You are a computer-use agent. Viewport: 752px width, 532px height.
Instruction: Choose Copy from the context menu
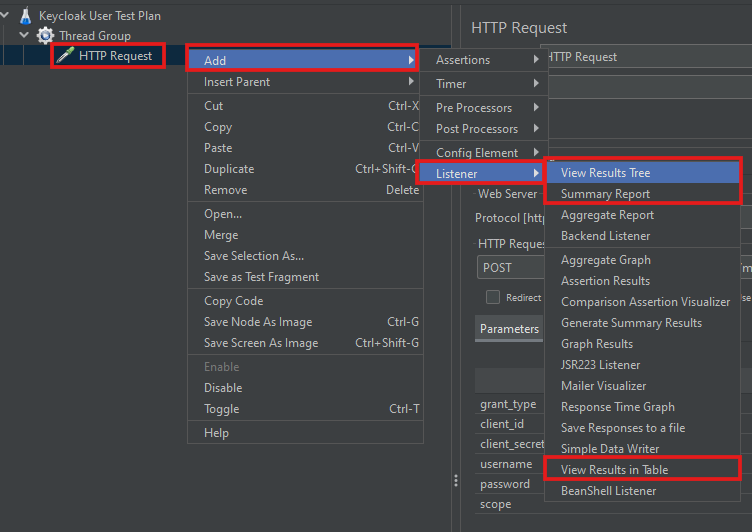pos(303,127)
